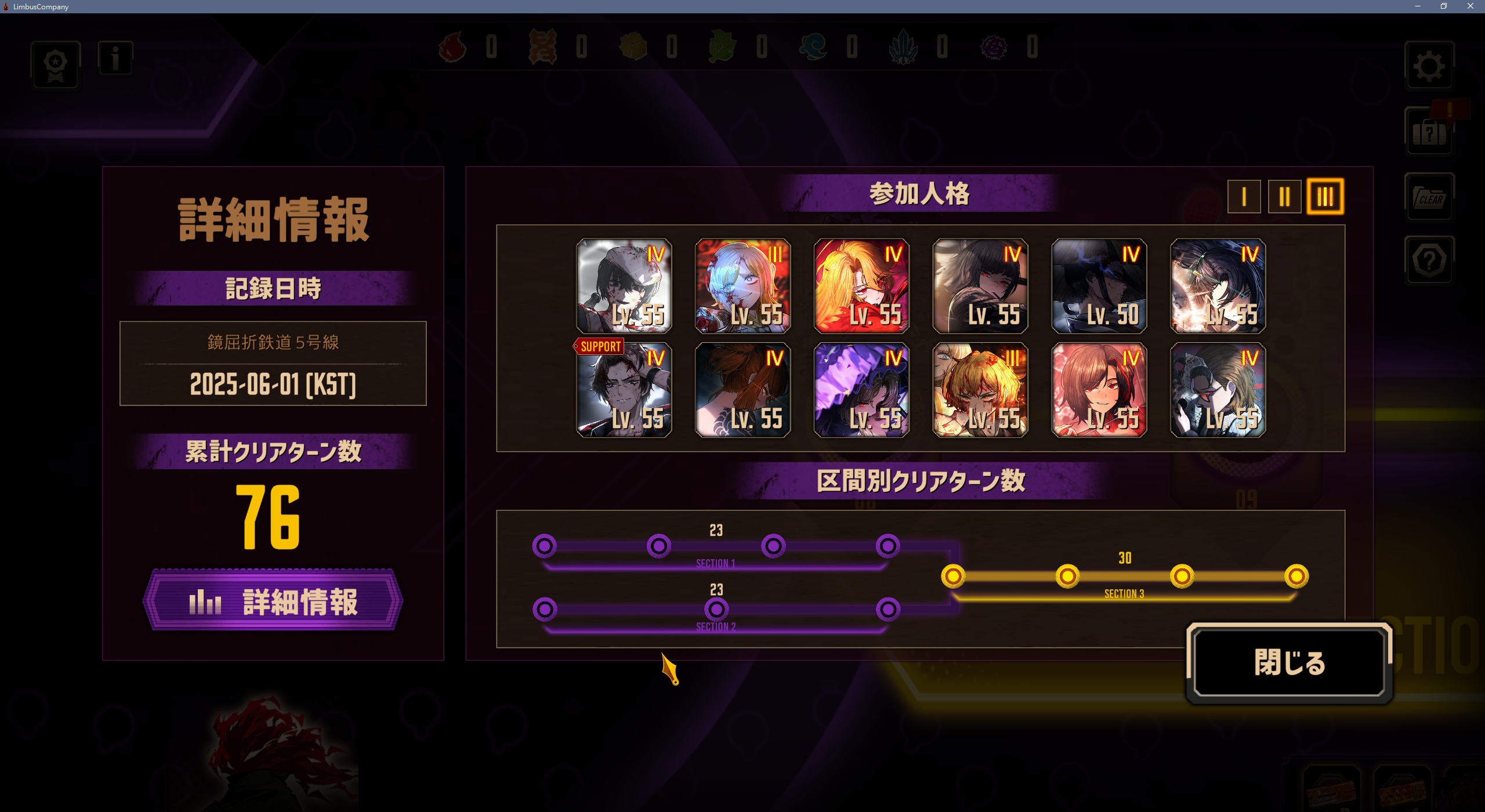Click the info 'i' icon
Screen dimensions: 1485x812
tap(115, 58)
